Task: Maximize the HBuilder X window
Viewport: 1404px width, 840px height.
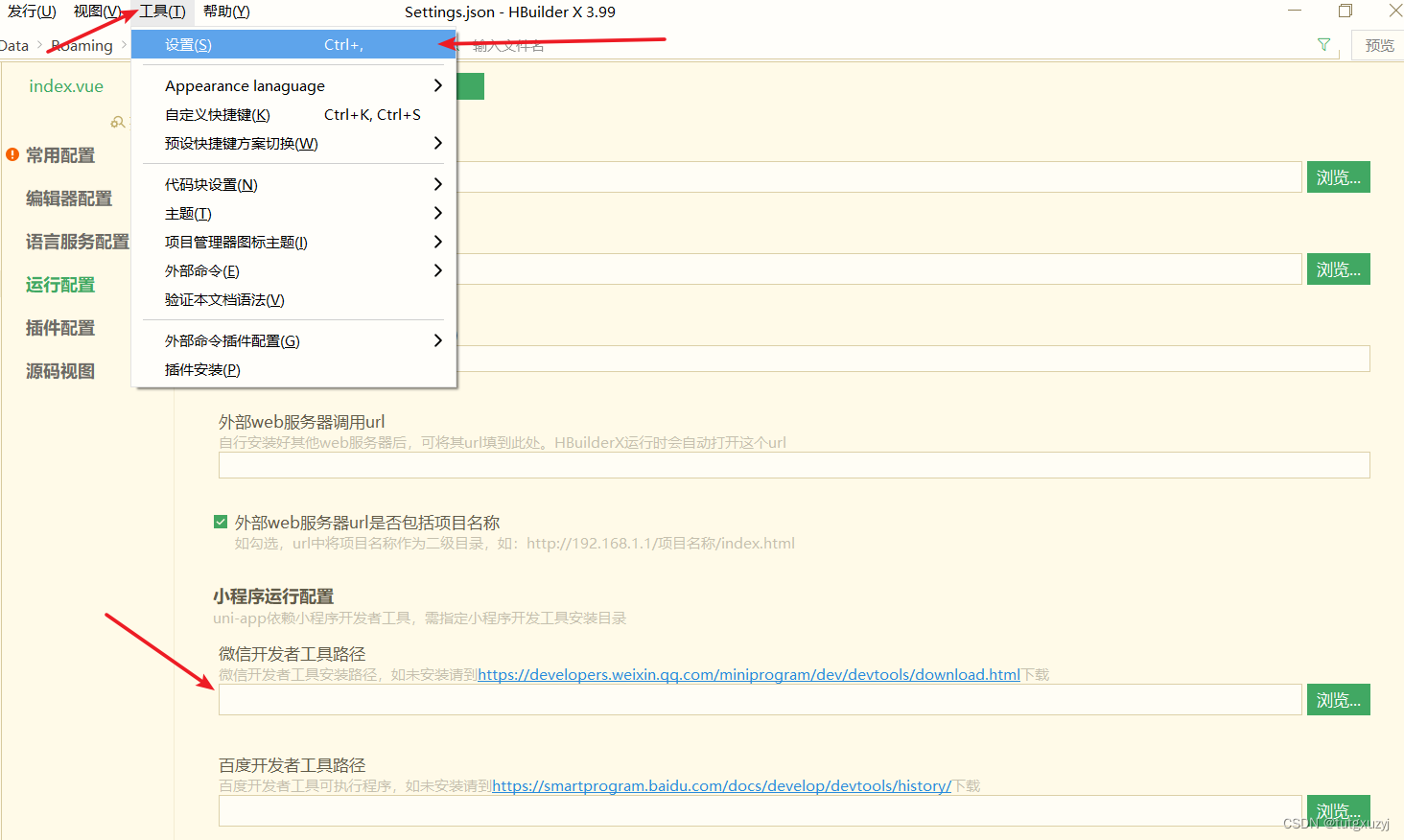Action: 1345,12
